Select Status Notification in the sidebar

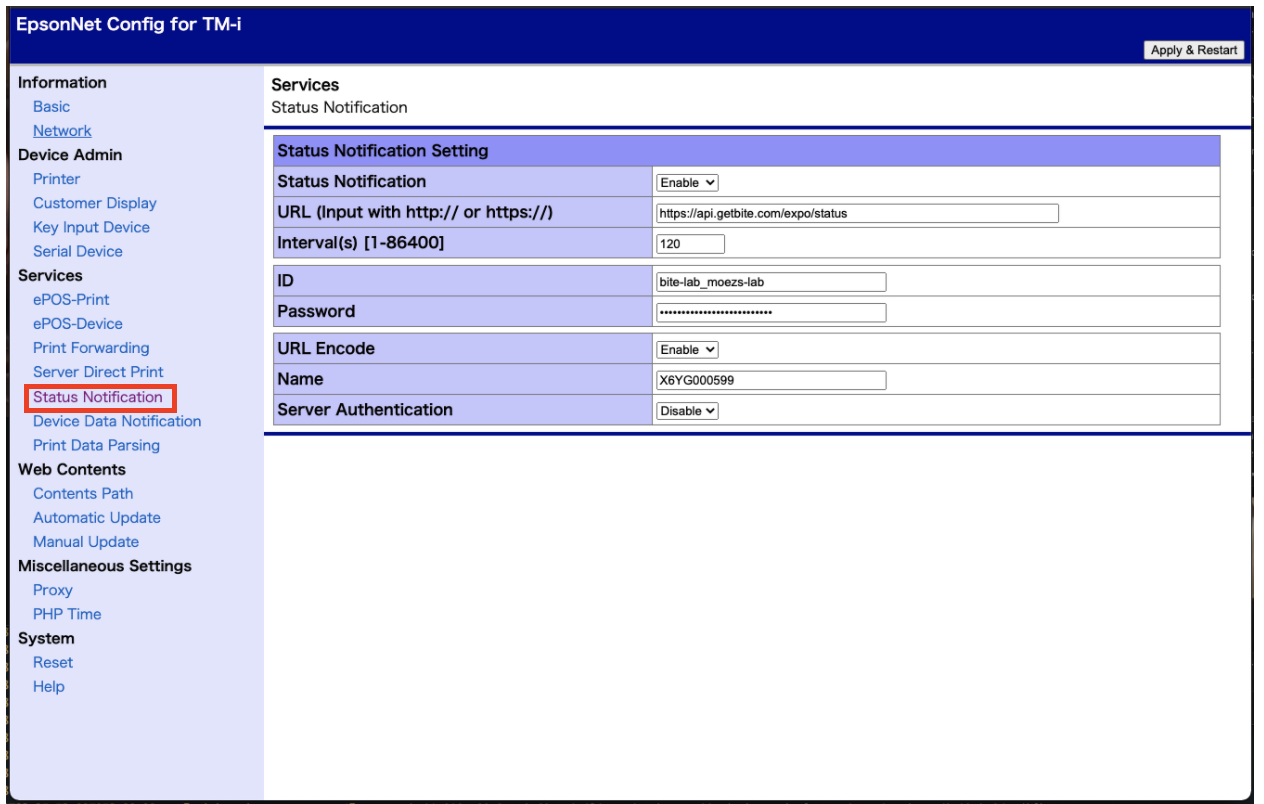(98, 397)
